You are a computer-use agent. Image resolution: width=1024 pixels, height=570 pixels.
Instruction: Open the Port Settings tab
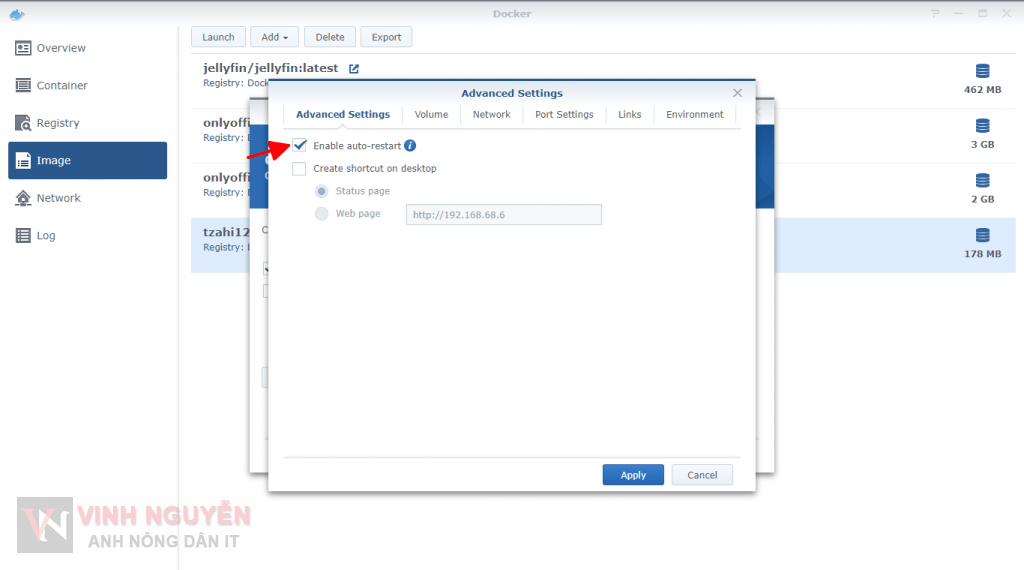564,115
